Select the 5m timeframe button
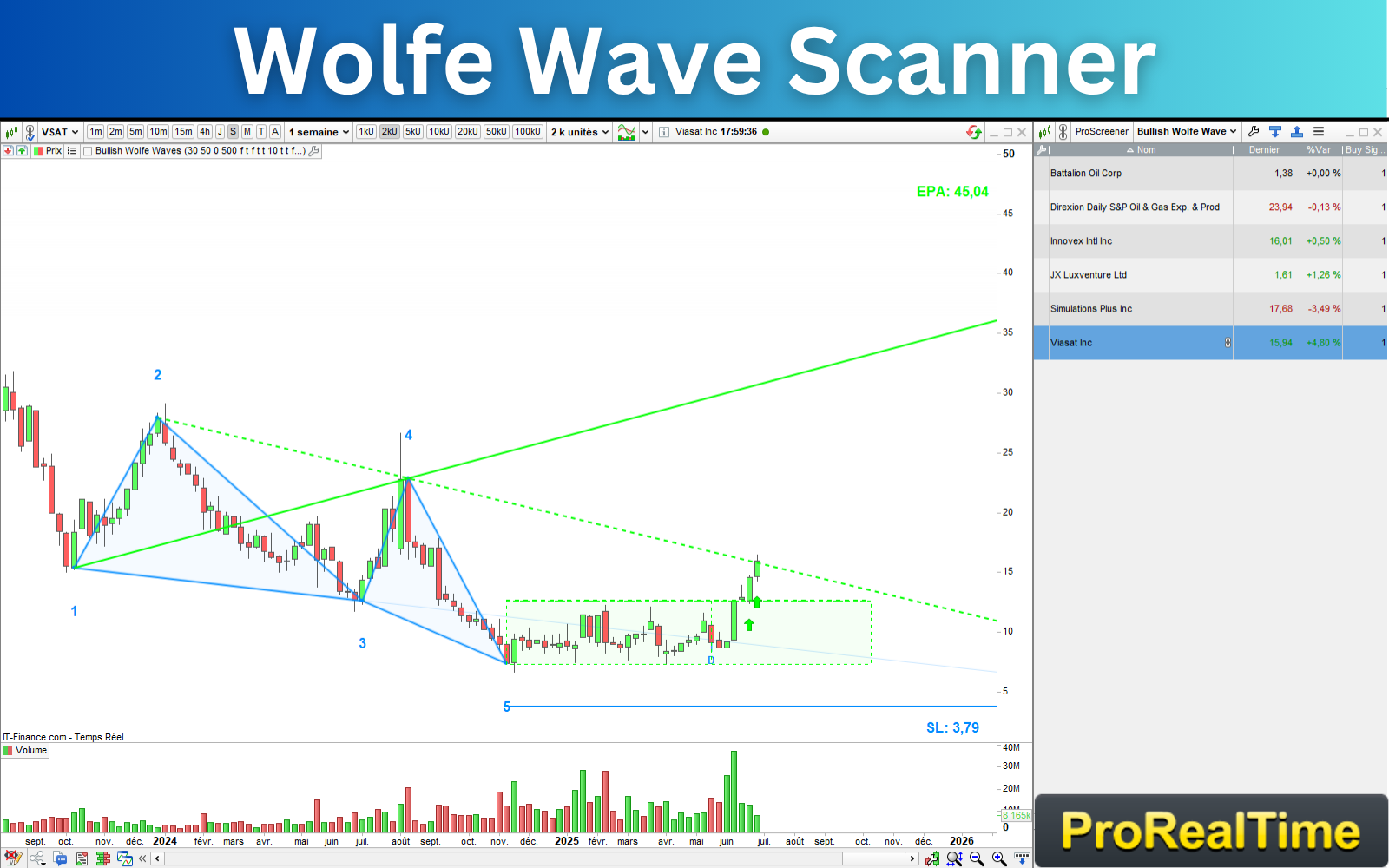Image resolution: width=1389 pixels, height=868 pixels. pos(135,132)
